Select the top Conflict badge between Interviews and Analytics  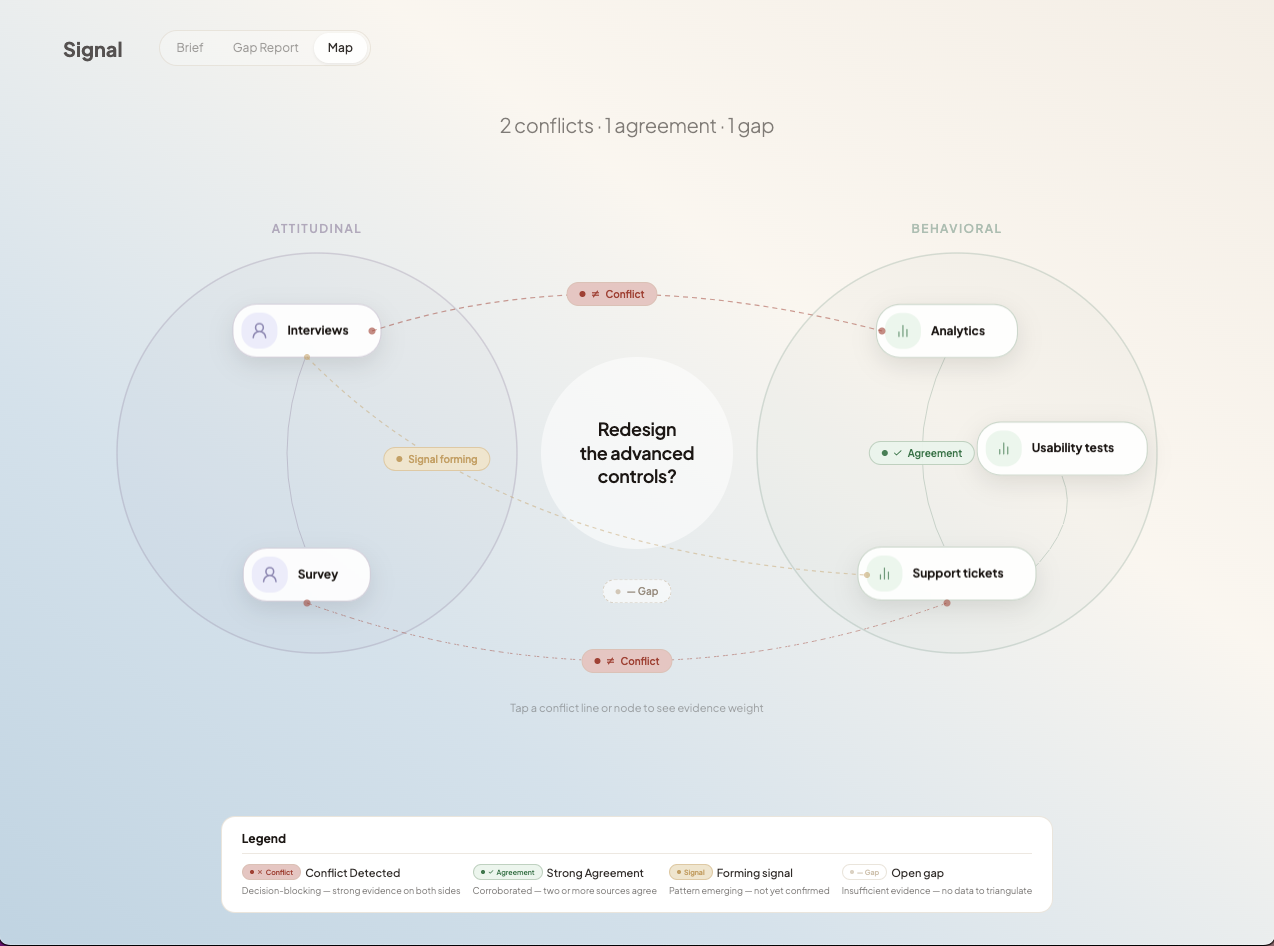[612, 294]
